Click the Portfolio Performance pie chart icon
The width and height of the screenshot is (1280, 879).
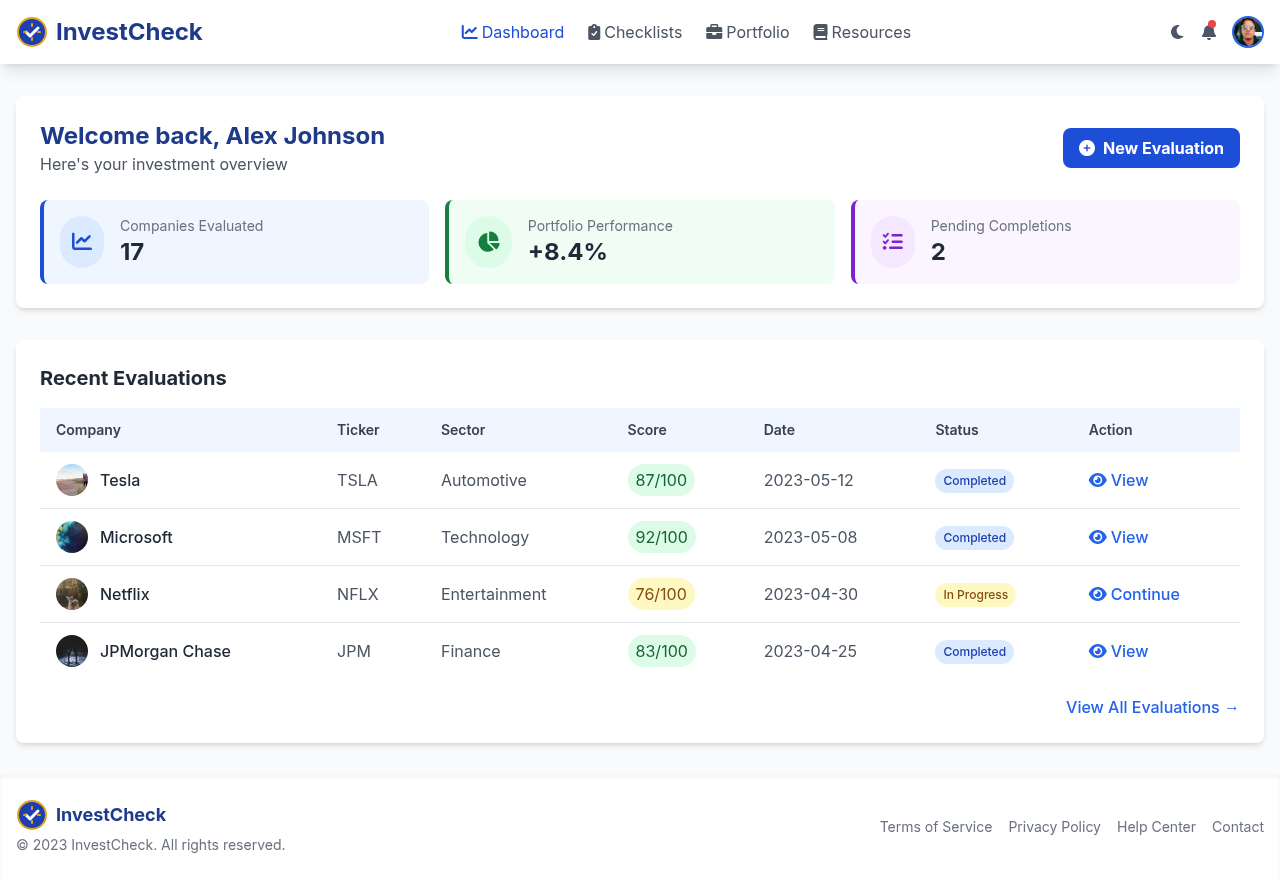tap(488, 241)
